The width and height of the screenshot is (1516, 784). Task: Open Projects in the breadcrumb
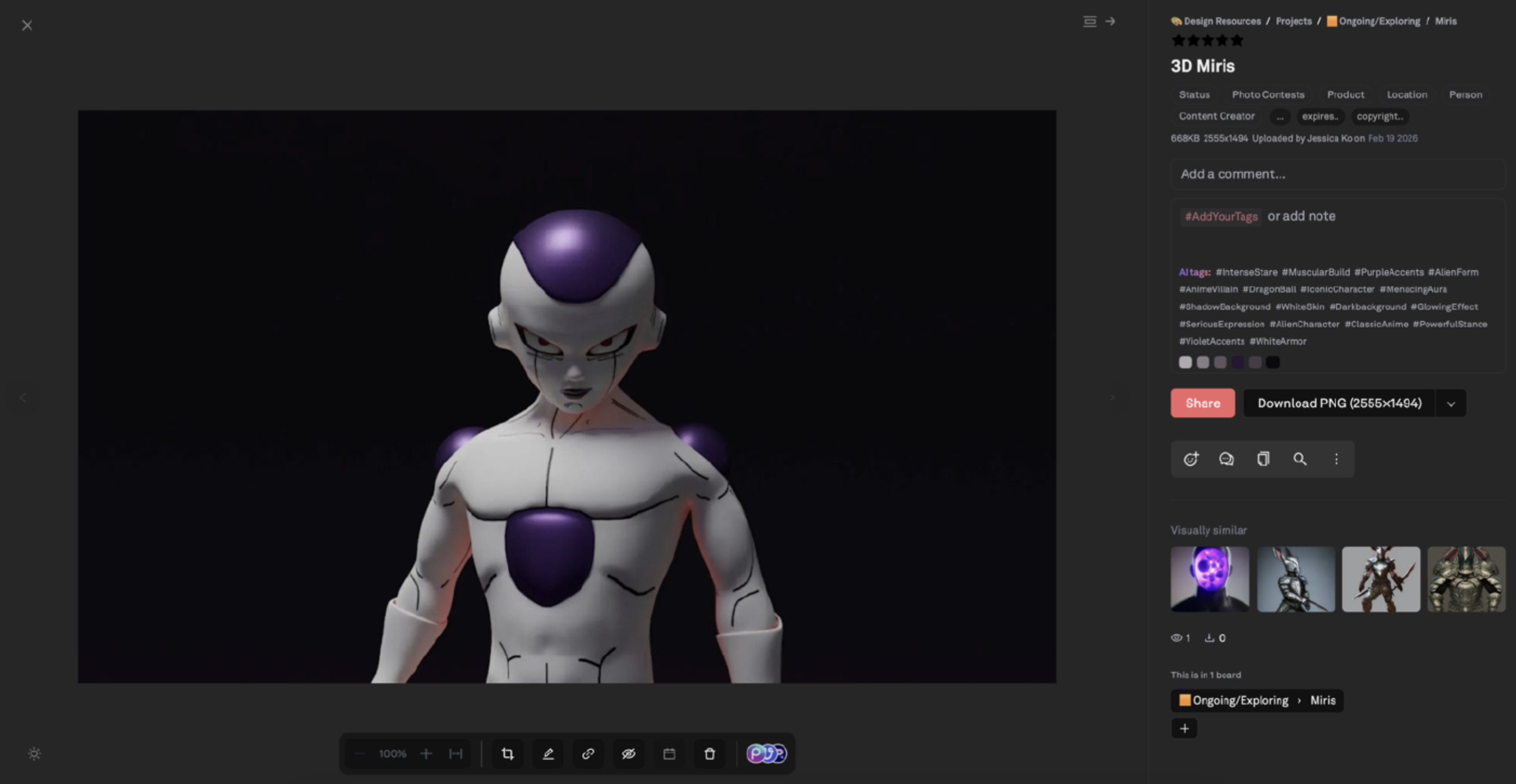[x=1293, y=21]
